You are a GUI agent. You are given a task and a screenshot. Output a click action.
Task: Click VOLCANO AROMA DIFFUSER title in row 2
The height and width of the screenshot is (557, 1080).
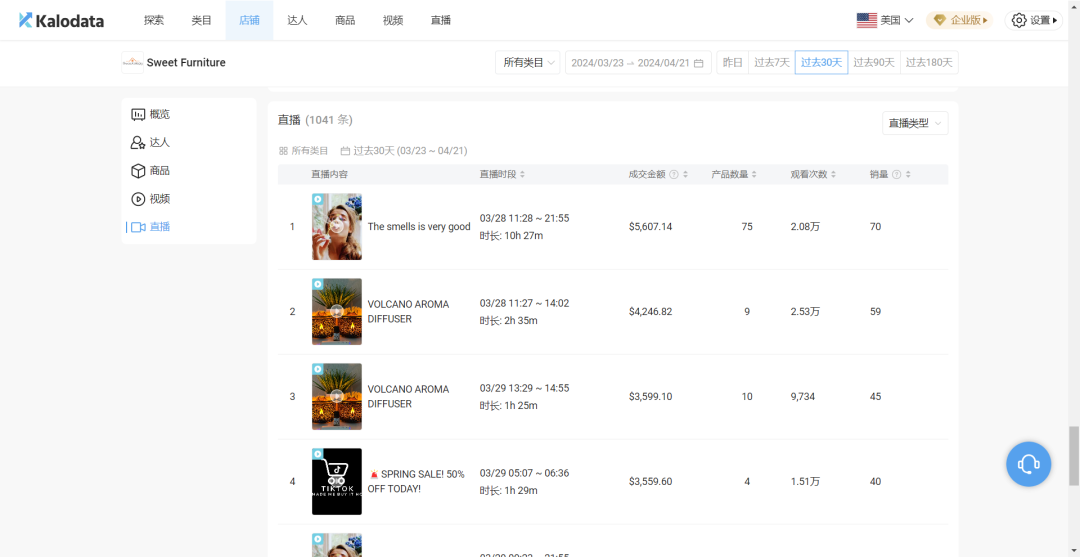click(408, 311)
